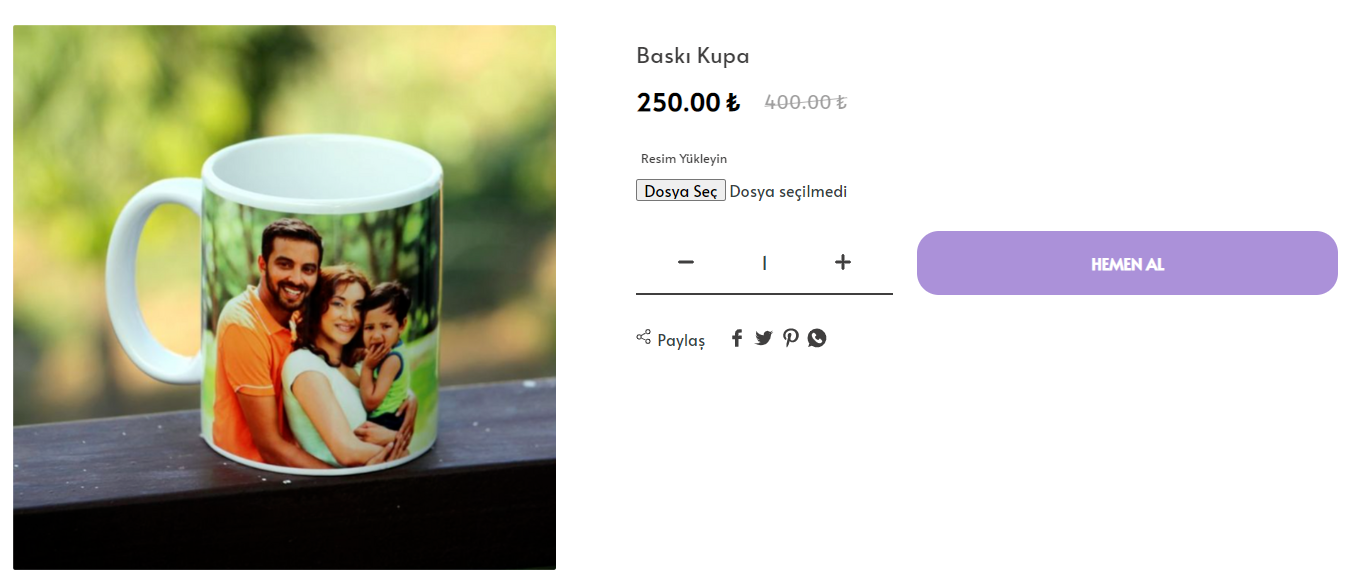Decrease quantity with the minus icon
This screenshot has height=586, width=1360.
pos(685,262)
